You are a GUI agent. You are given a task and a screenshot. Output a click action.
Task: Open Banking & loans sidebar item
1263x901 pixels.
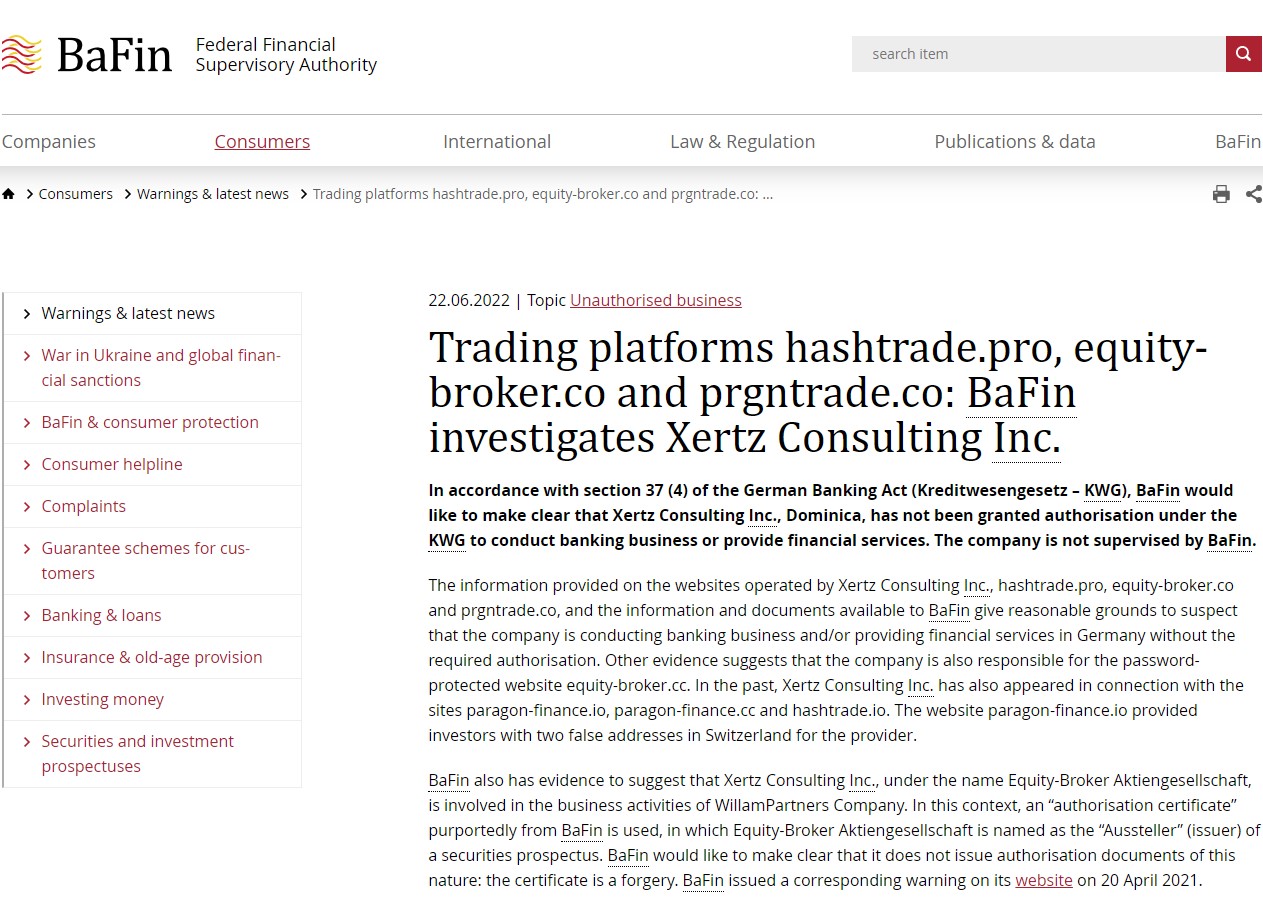(x=101, y=615)
